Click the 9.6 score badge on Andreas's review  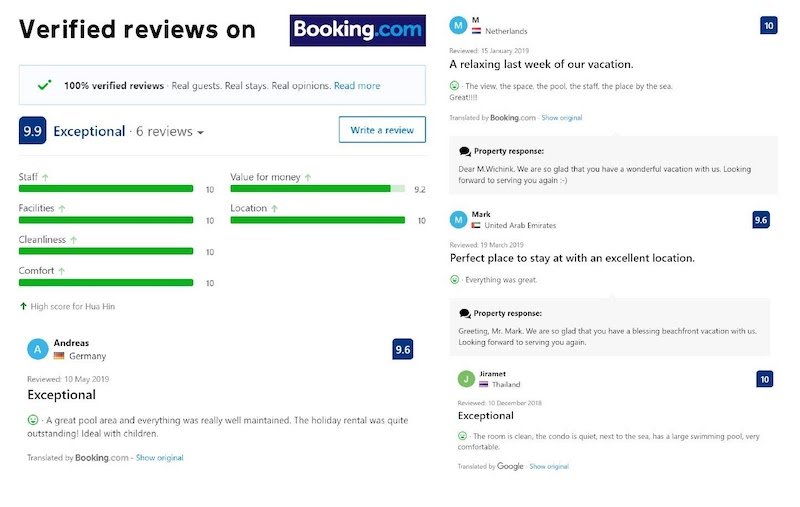click(403, 349)
